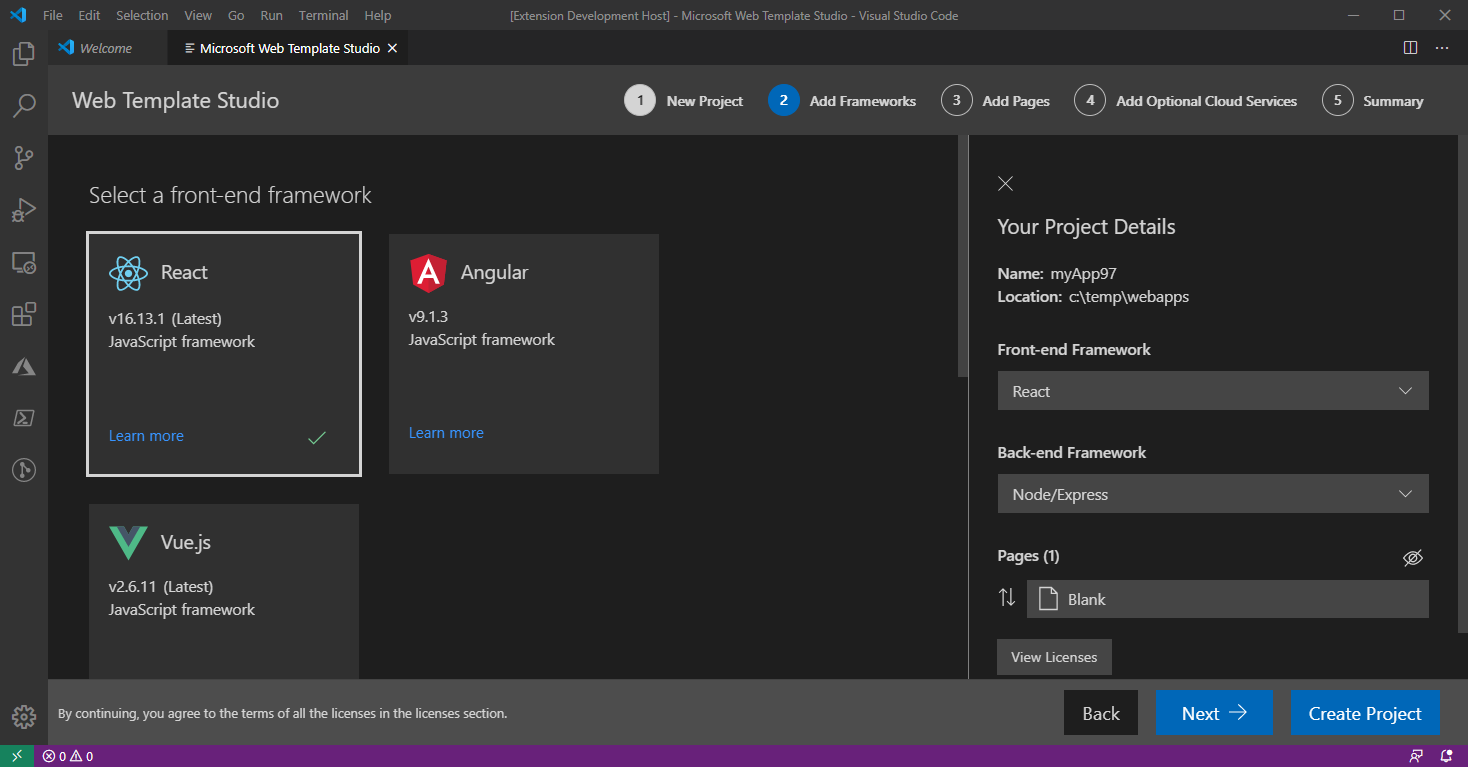Click Learn more link on React card
Viewport: 1468px width, 767px height.
point(146,436)
